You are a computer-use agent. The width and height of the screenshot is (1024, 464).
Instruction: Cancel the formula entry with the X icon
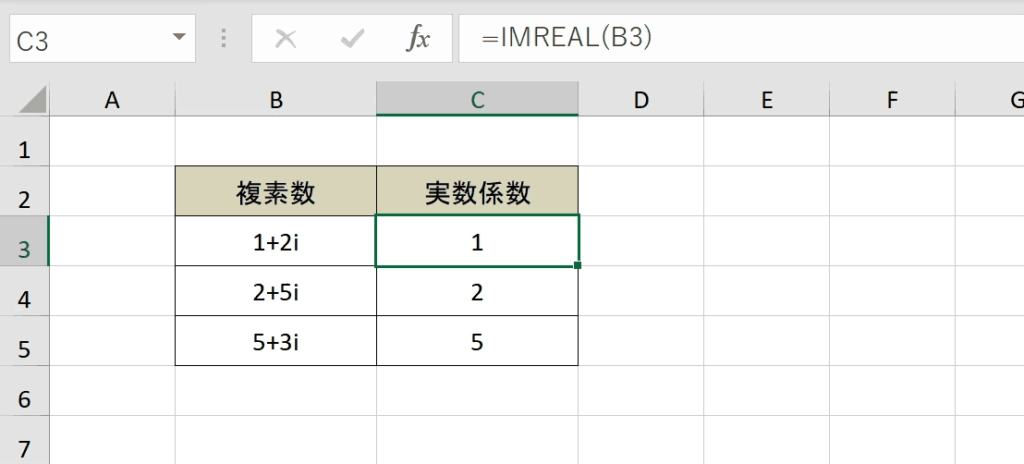tap(285, 39)
